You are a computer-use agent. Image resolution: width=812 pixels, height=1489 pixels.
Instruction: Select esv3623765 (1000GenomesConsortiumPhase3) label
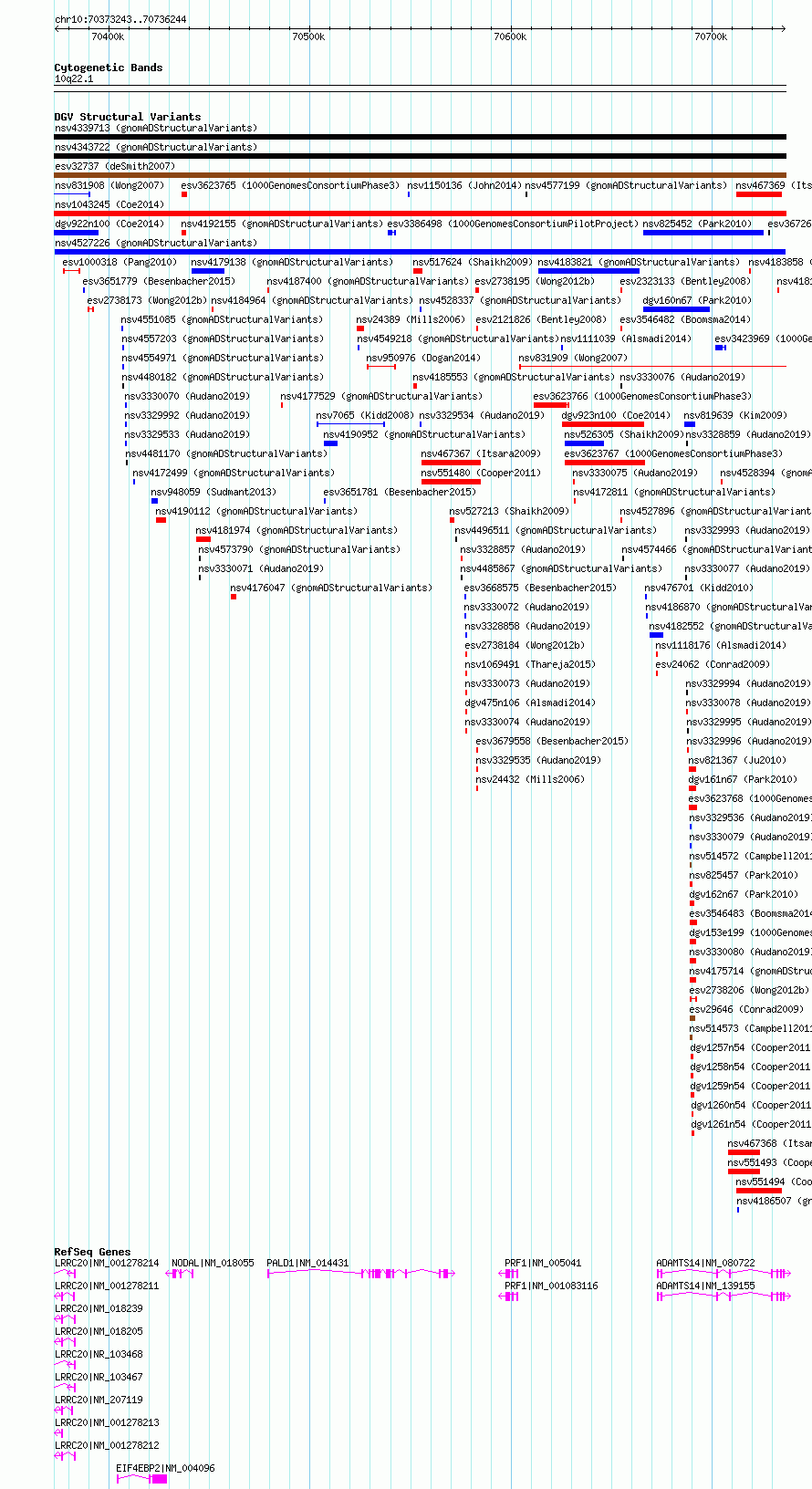click(x=290, y=185)
